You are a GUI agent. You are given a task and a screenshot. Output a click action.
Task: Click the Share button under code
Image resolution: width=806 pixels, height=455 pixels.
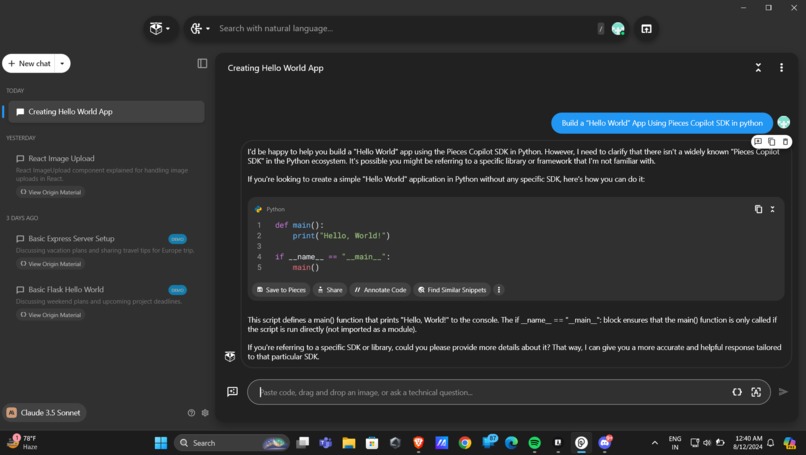[330, 290]
